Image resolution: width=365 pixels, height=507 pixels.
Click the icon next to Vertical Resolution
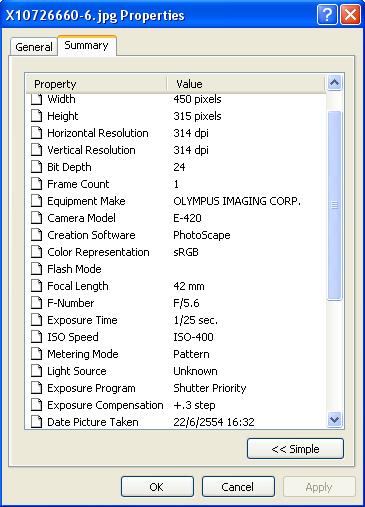(37, 150)
